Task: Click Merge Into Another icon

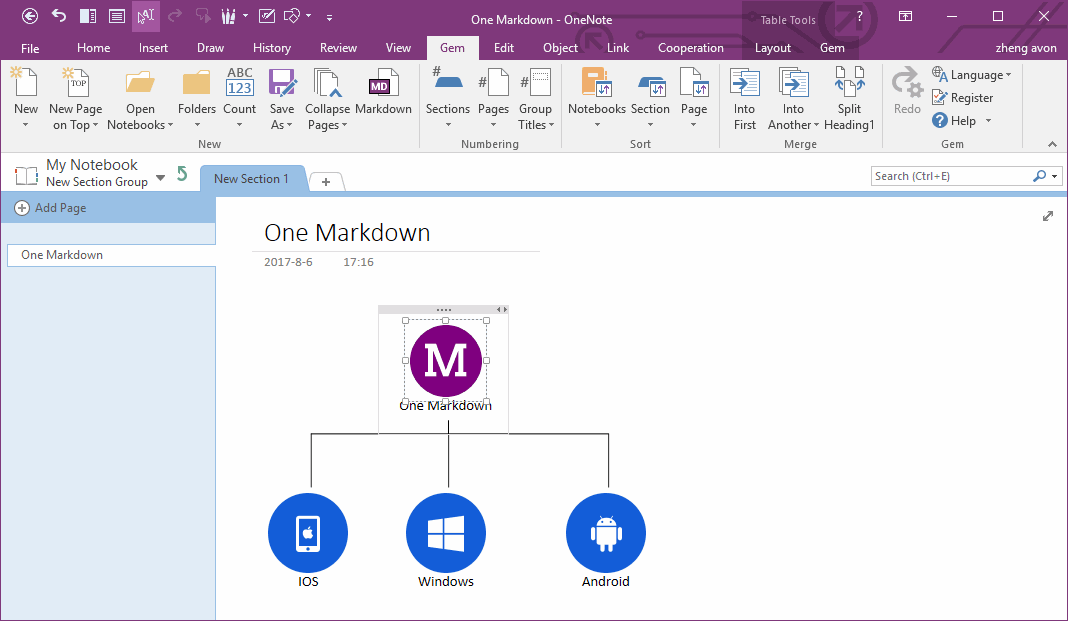Action: point(794,82)
